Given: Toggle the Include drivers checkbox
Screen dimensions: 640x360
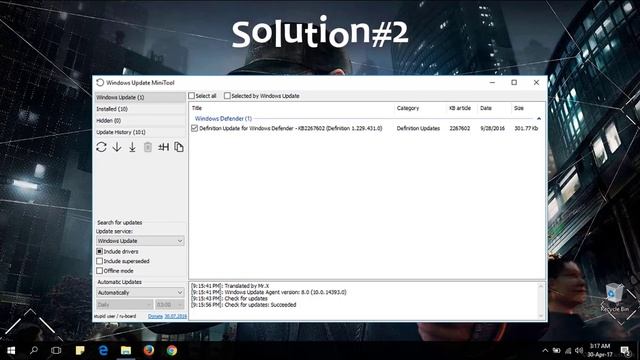Looking at the screenshot, I should 100,251.
